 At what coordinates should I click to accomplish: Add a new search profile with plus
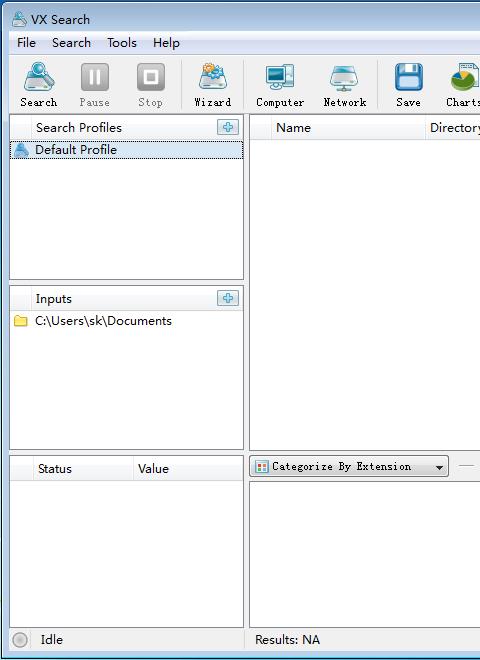tap(228, 127)
